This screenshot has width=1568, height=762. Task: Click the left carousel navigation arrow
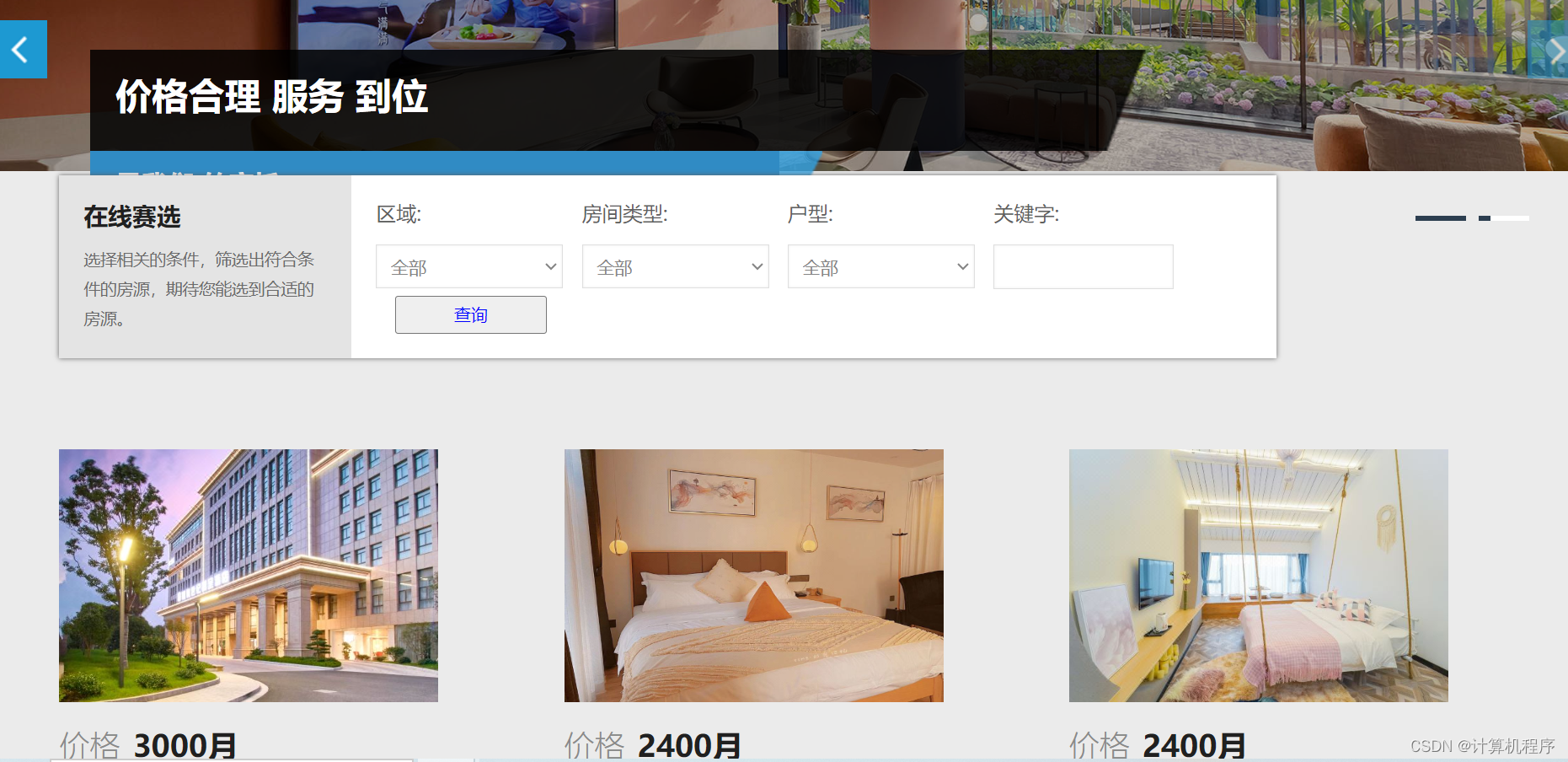click(20, 49)
